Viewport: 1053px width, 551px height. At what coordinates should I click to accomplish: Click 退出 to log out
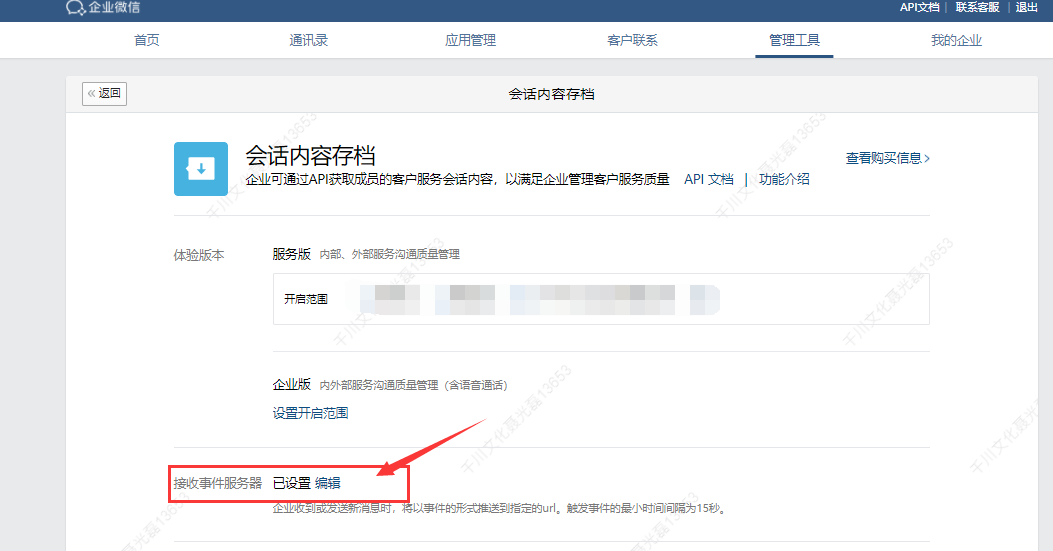(1026, 7)
